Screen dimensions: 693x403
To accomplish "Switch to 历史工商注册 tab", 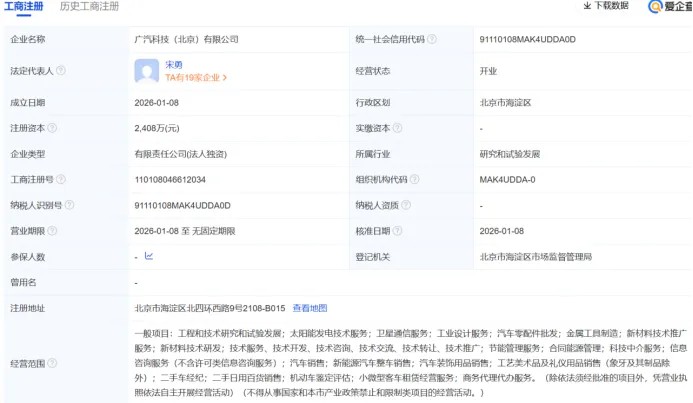I will click(89, 6).
